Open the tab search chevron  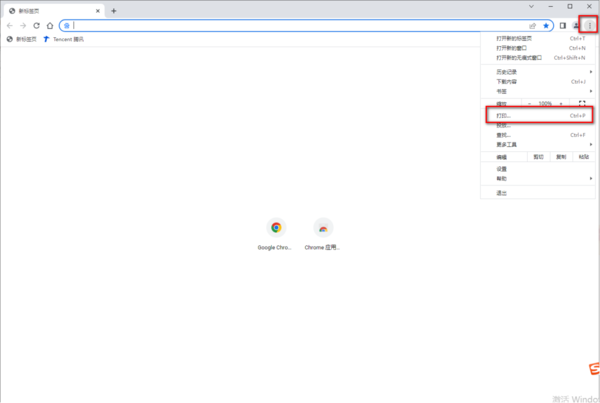[x=532, y=6]
